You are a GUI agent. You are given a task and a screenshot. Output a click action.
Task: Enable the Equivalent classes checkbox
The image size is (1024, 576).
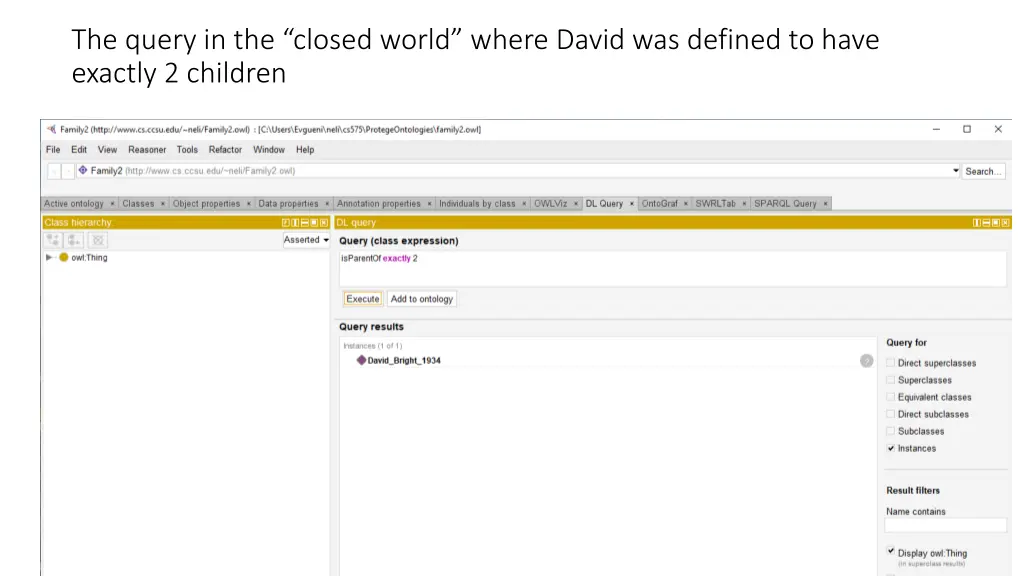pyautogui.click(x=891, y=396)
